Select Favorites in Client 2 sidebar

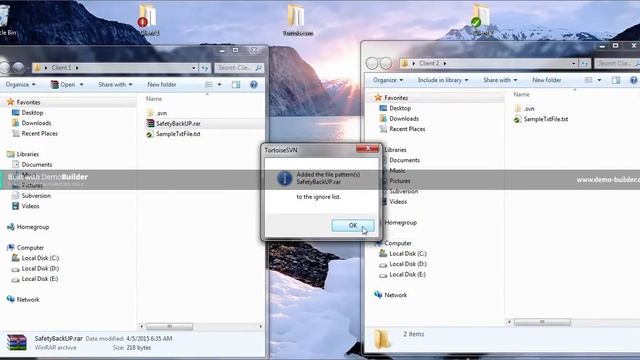click(x=391, y=98)
